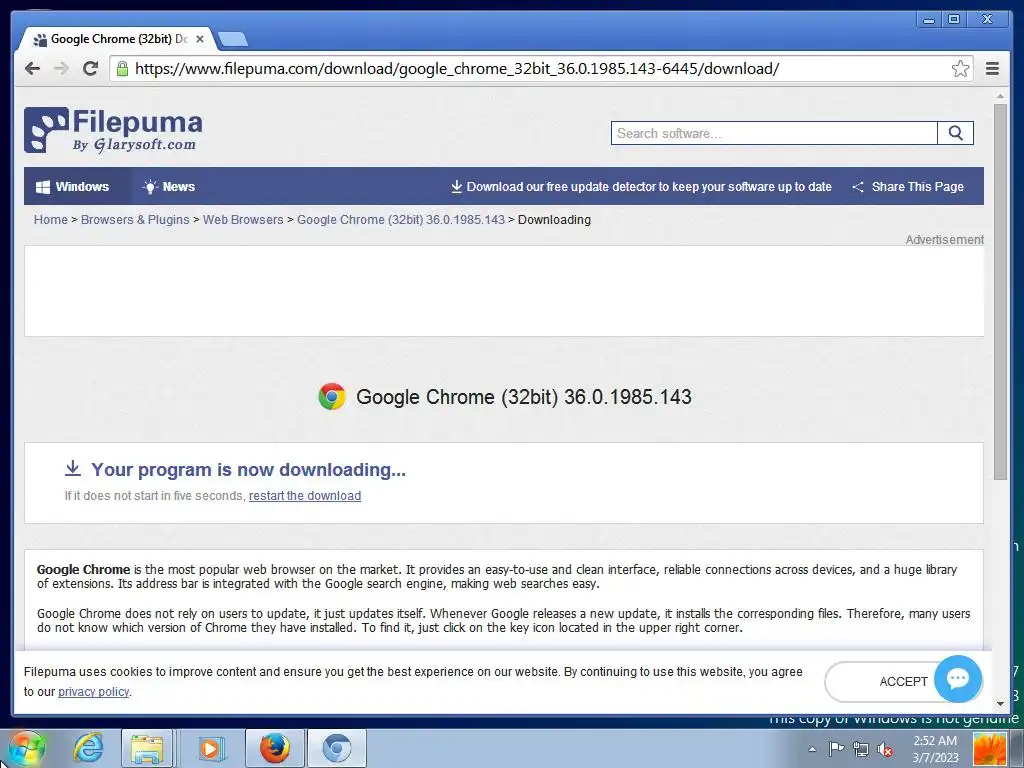This screenshot has width=1024, height=768.
Task: Show hidden tray icons arrow
Action: point(812,749)
